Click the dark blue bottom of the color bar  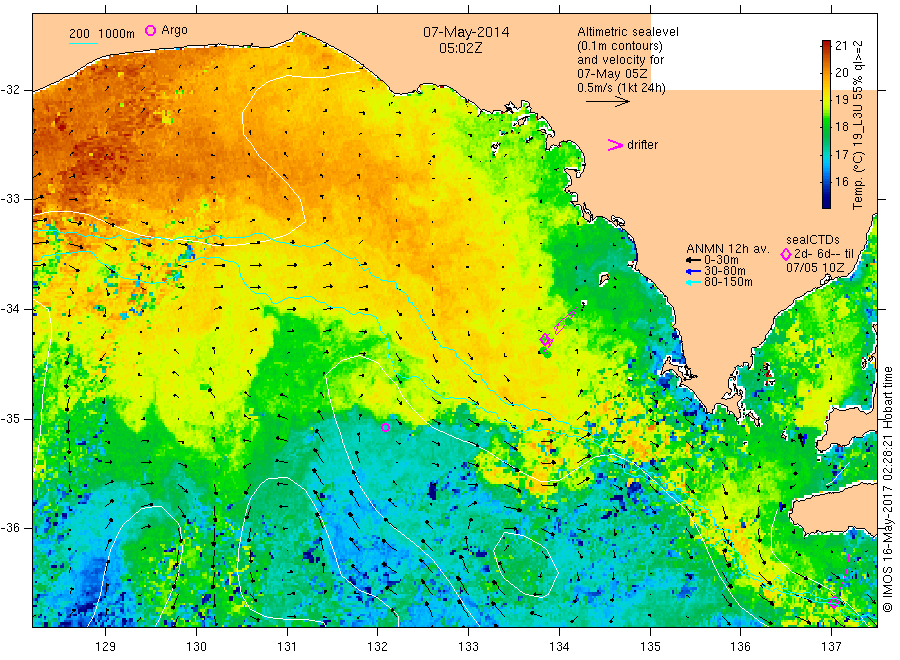[x=827, y=203]
